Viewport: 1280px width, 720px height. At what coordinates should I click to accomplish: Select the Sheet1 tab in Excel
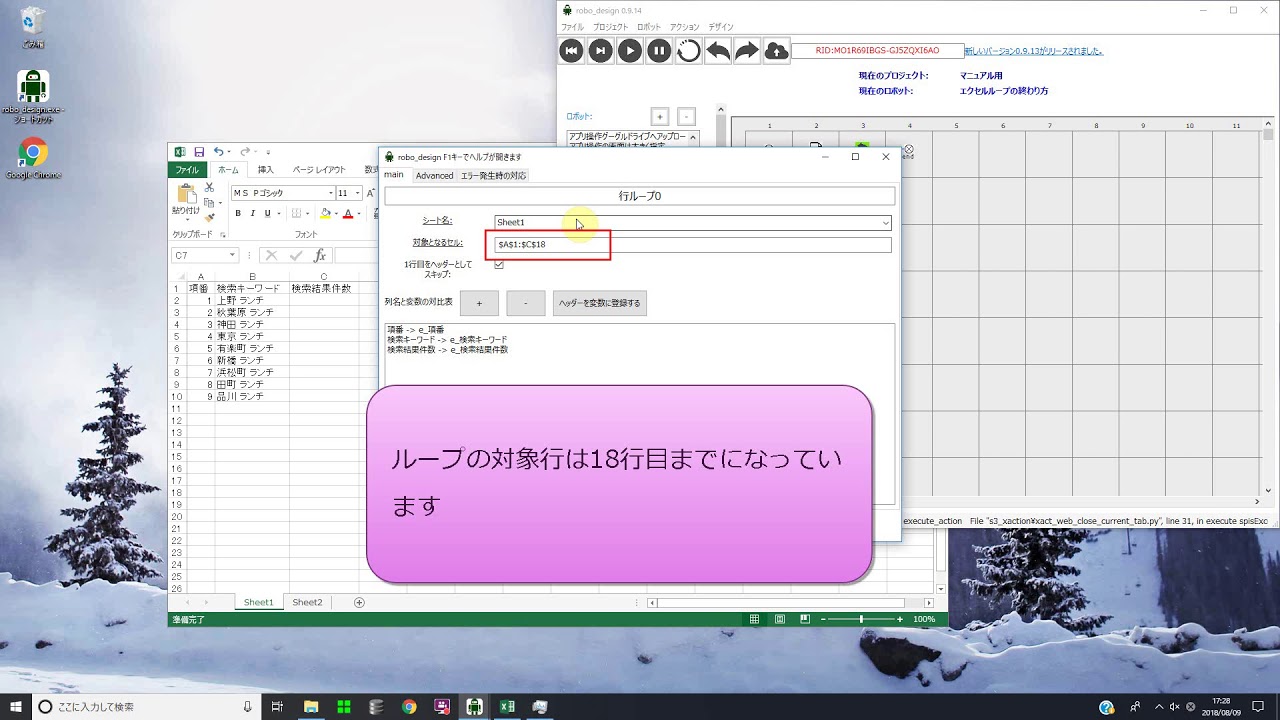(258, 602)
